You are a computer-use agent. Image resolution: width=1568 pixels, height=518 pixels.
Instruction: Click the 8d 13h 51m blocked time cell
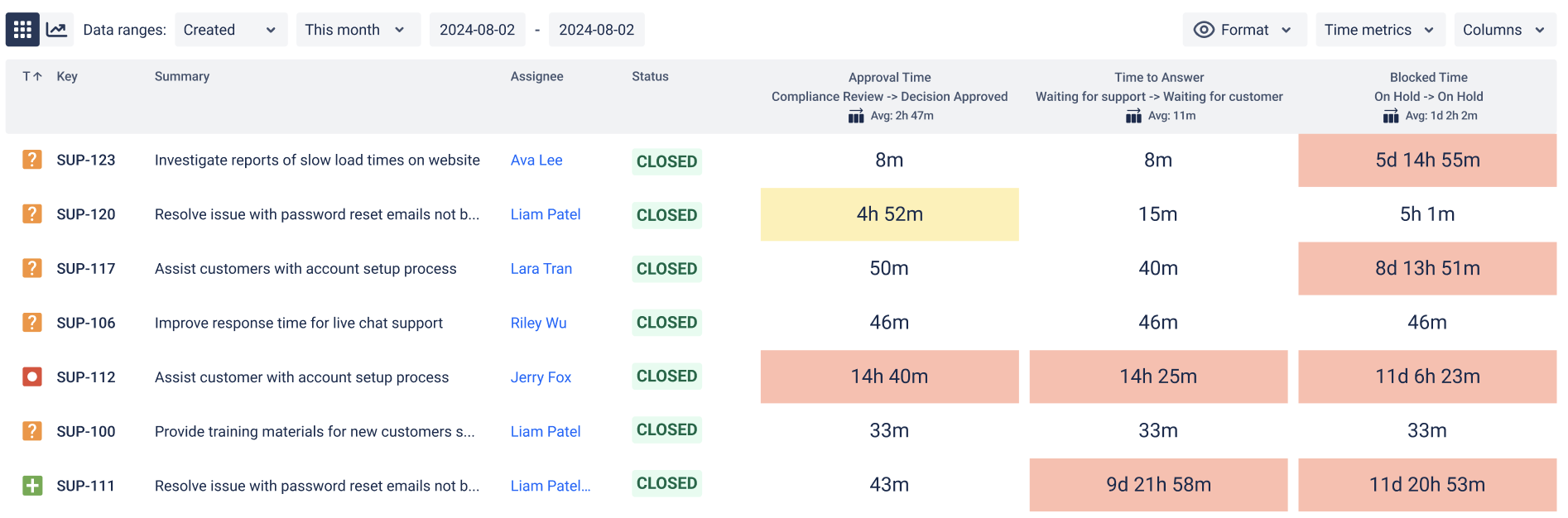pyautogui.click(x=1428, y=268)
